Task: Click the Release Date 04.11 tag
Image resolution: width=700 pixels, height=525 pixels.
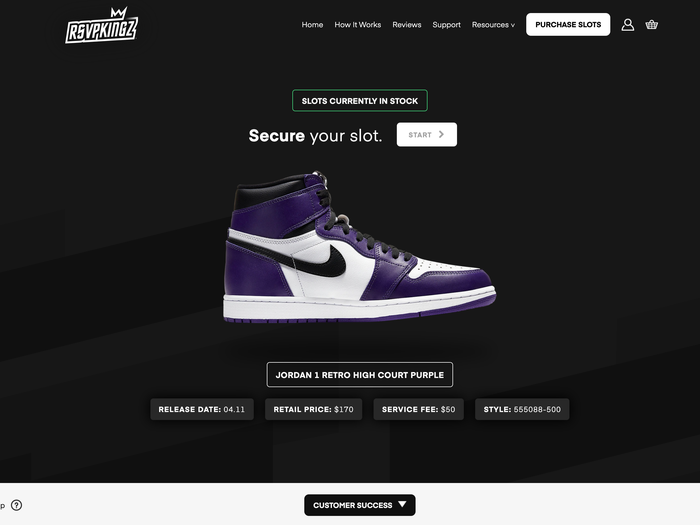Action: (x=202, y=409)
